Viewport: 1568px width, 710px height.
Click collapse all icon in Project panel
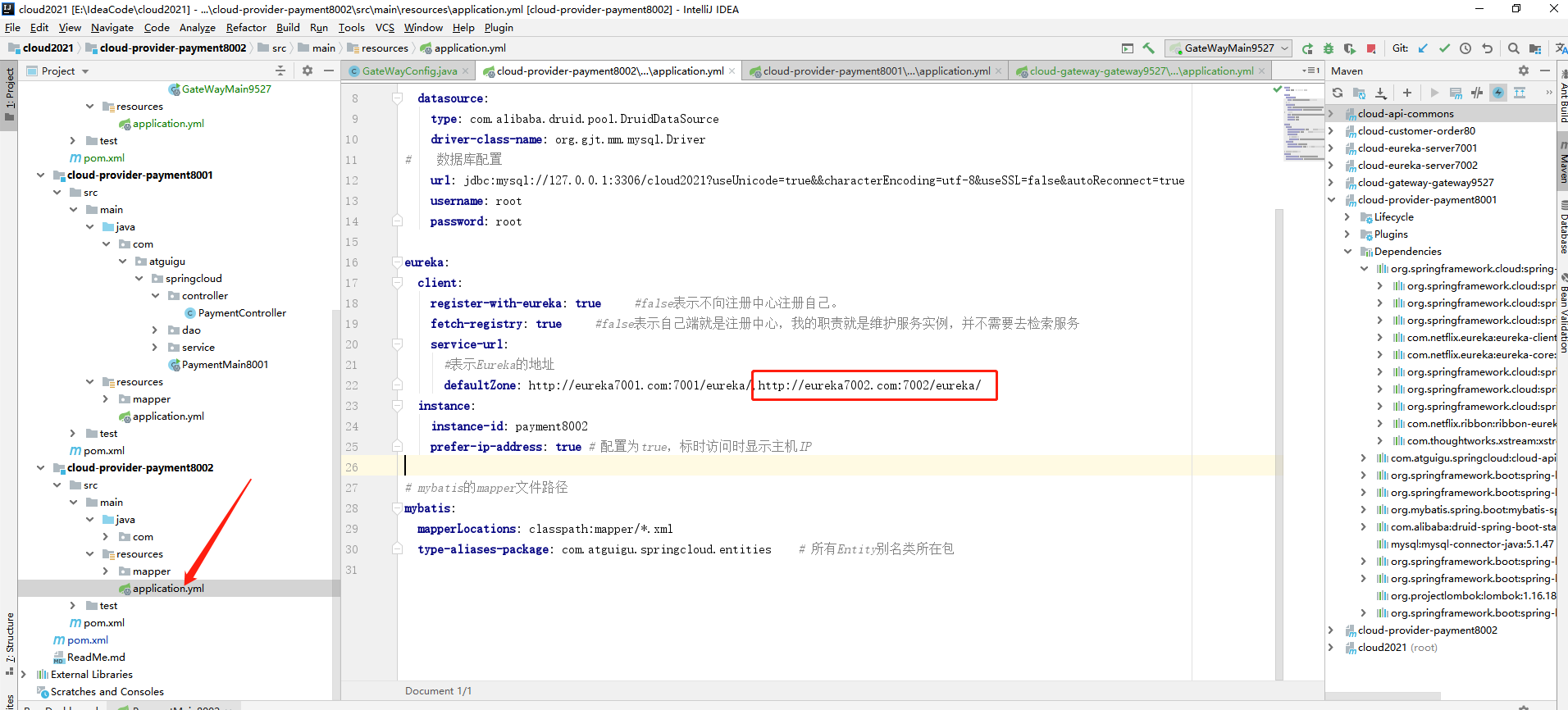(280, 71)
